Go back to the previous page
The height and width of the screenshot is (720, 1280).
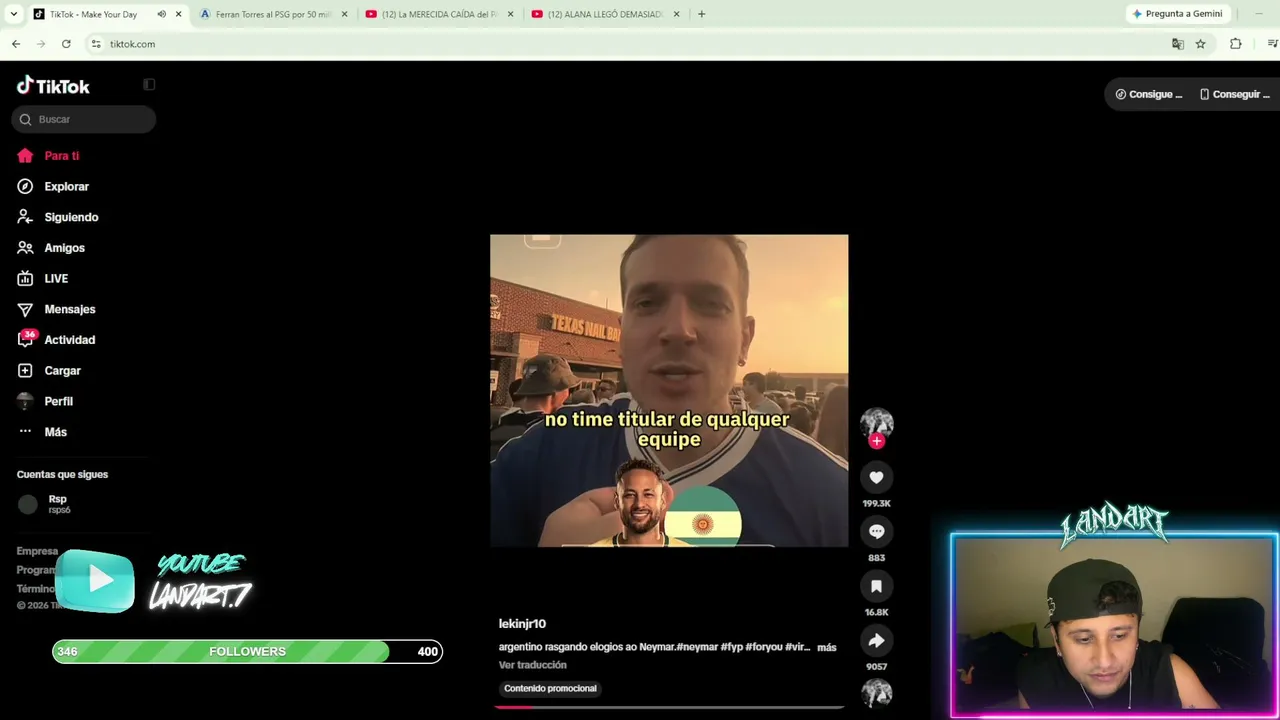(16, 44)
